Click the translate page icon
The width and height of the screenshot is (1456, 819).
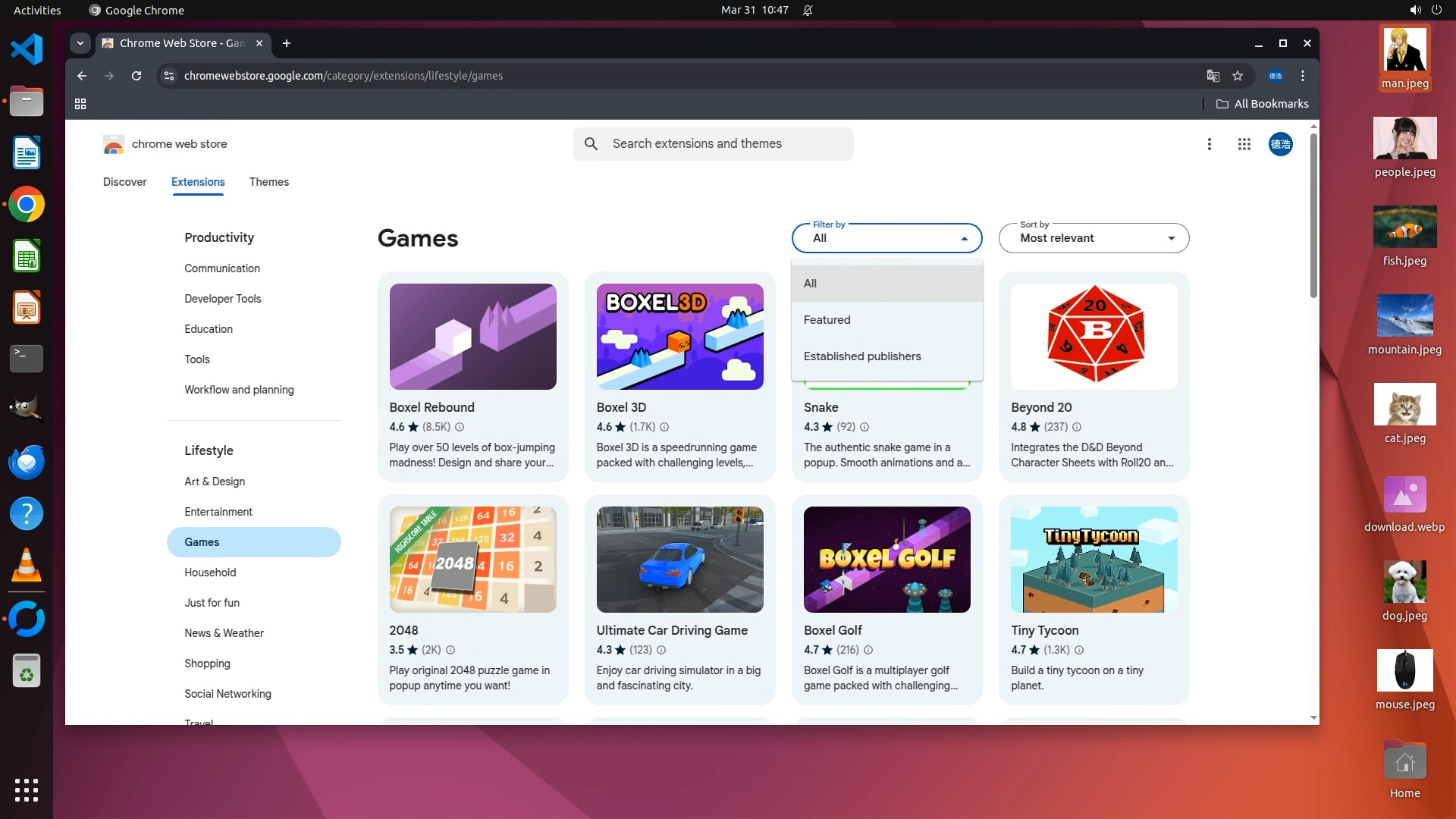tap(1213, 76)
